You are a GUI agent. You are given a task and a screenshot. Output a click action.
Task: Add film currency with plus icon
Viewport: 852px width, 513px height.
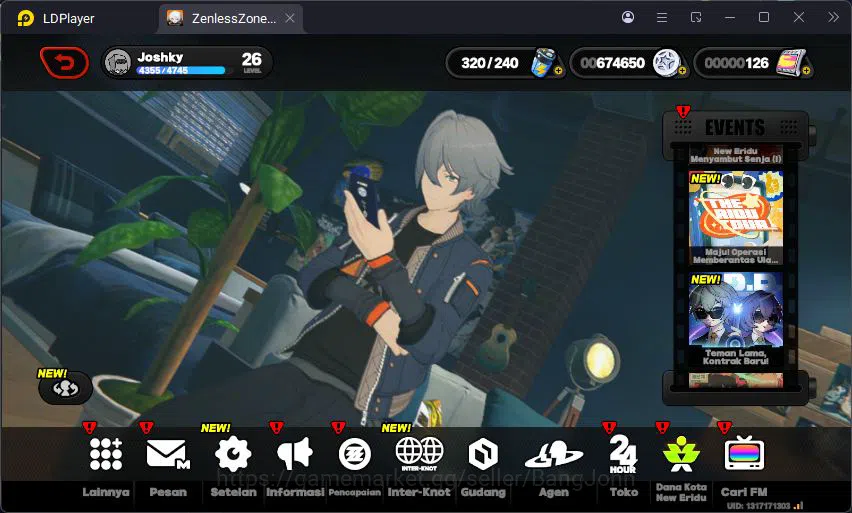(x=806, y=71)
